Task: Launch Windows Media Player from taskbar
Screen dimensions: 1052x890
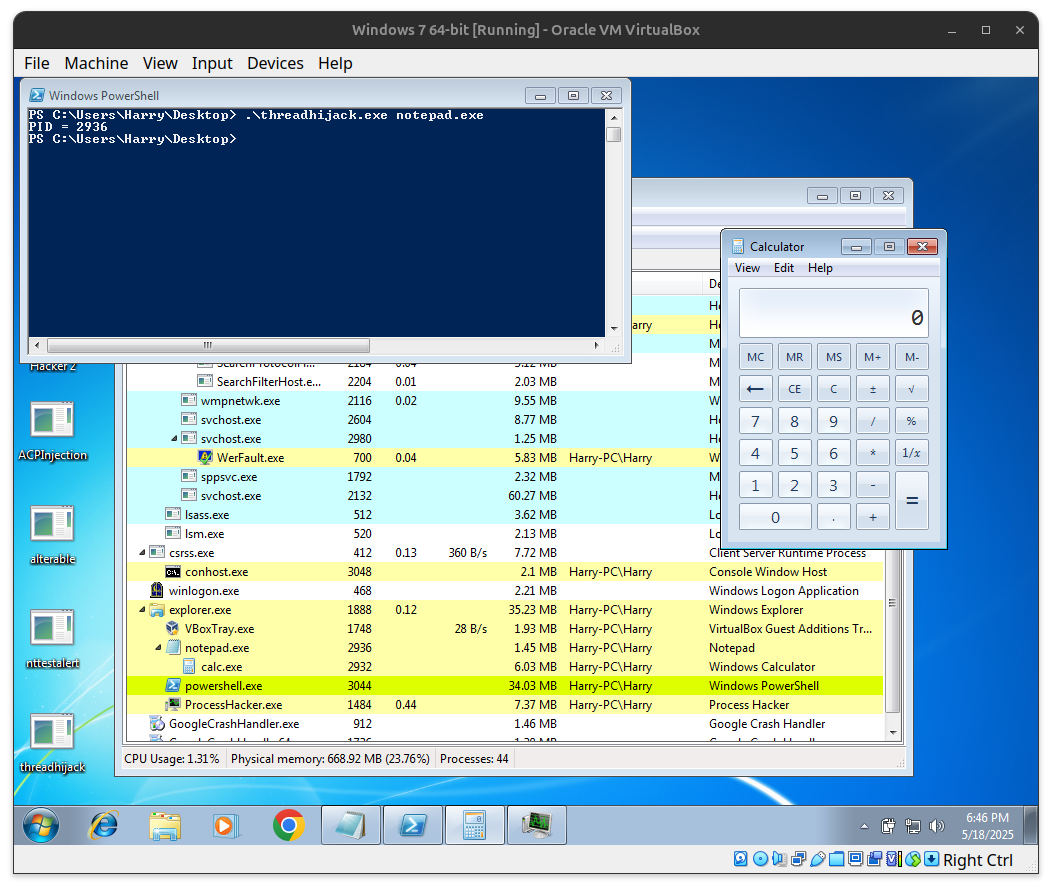Action: [226, 826]
